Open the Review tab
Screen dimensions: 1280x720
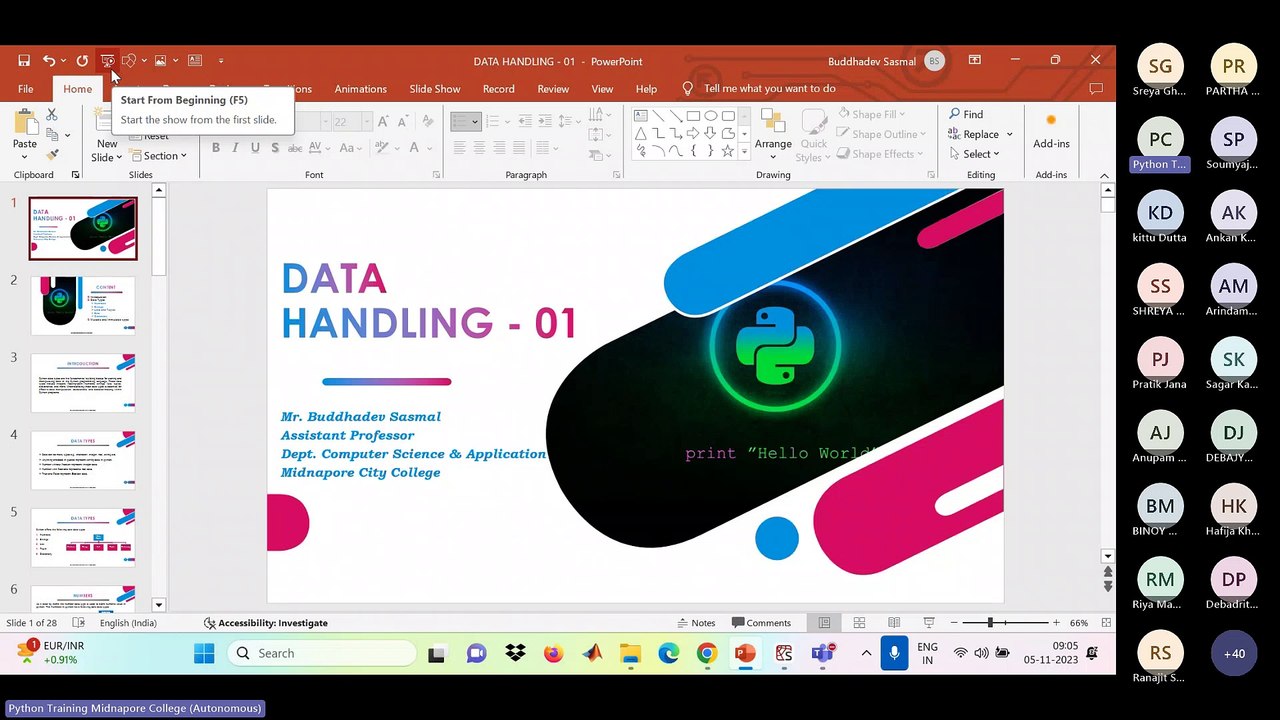tap(553, 89)
